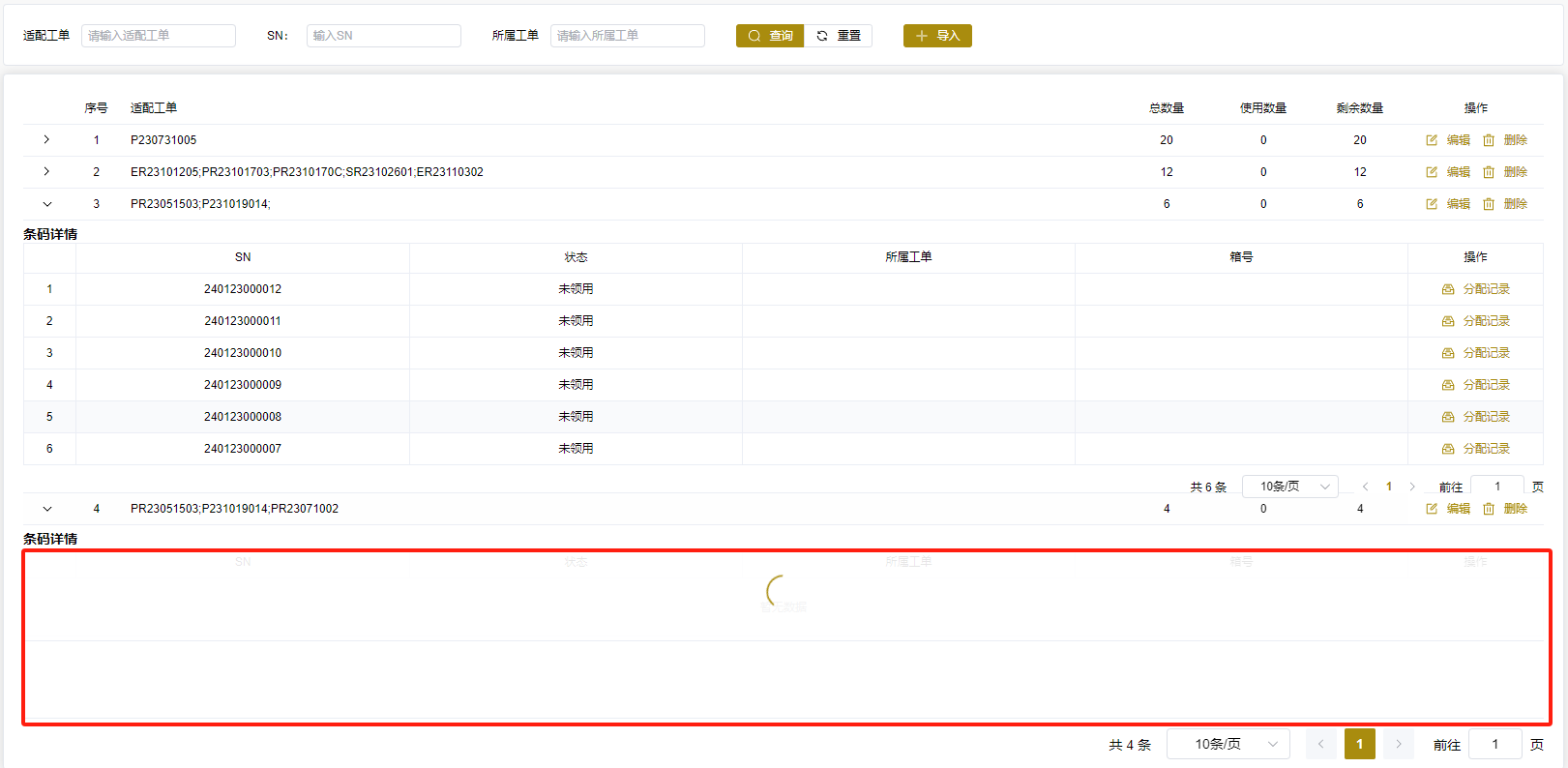
Task: Click the 导入 import button
Action: click(x=937, y=36)
